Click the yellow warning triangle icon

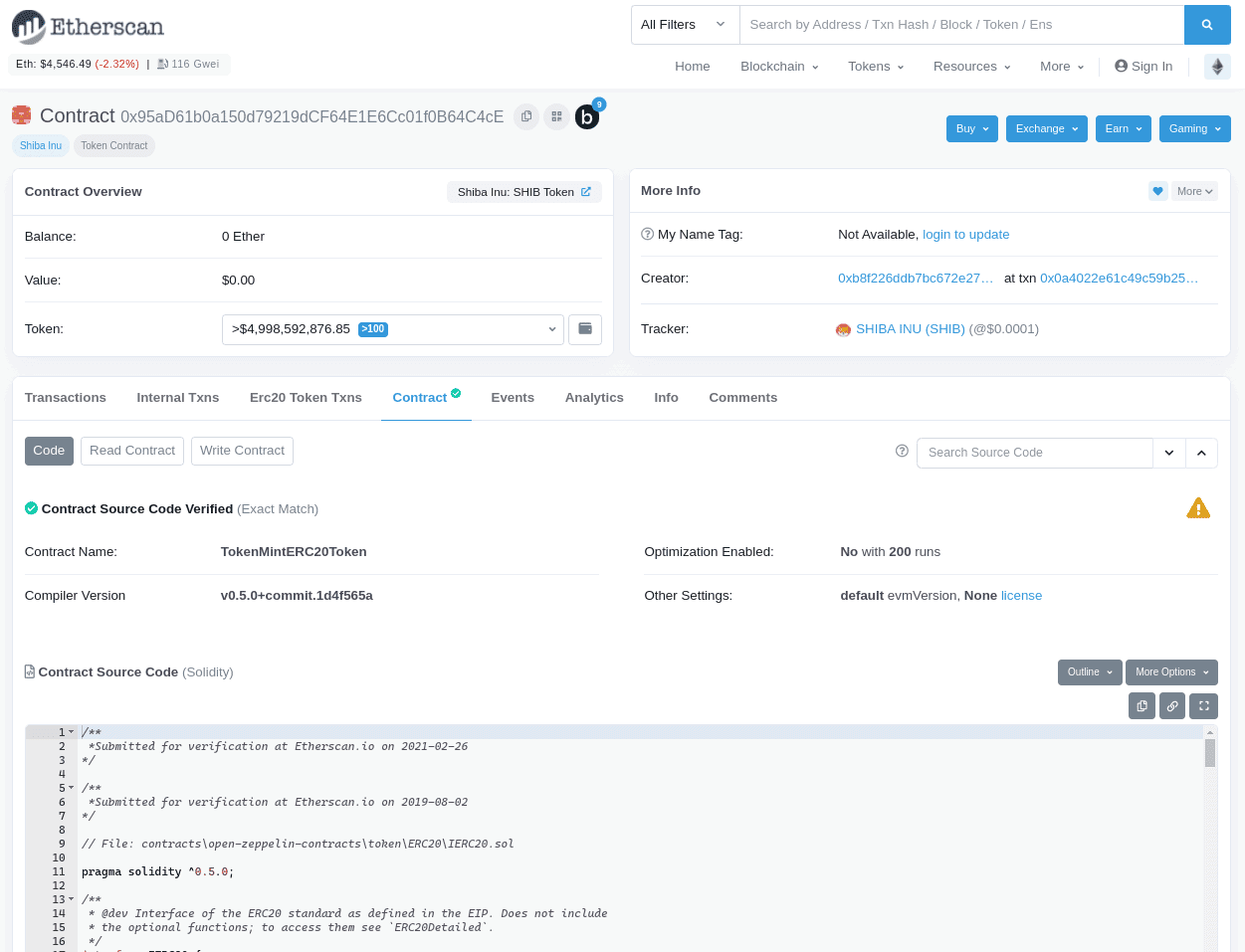(x=1198, y=508)
